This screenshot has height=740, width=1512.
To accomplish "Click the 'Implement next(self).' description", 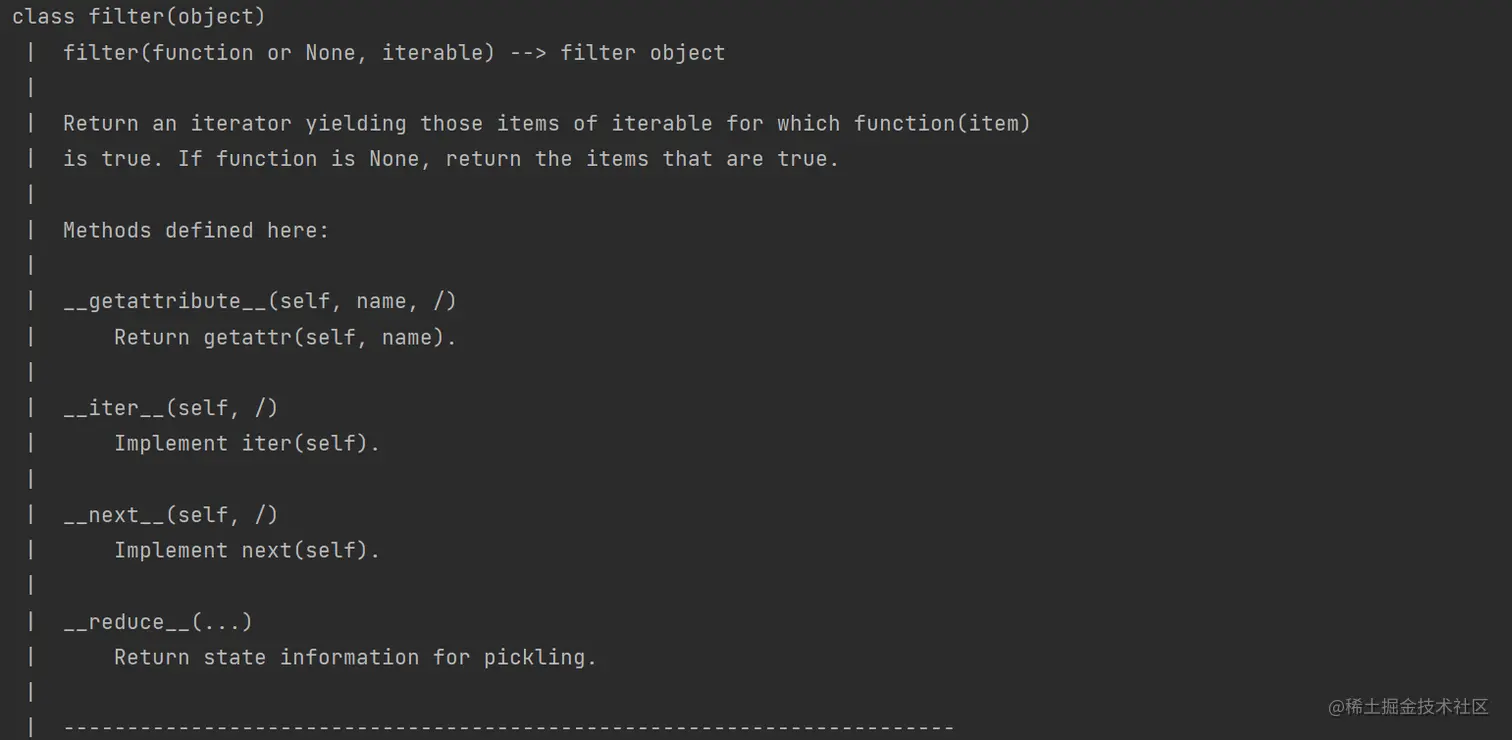I will click(x=247, y=550).
